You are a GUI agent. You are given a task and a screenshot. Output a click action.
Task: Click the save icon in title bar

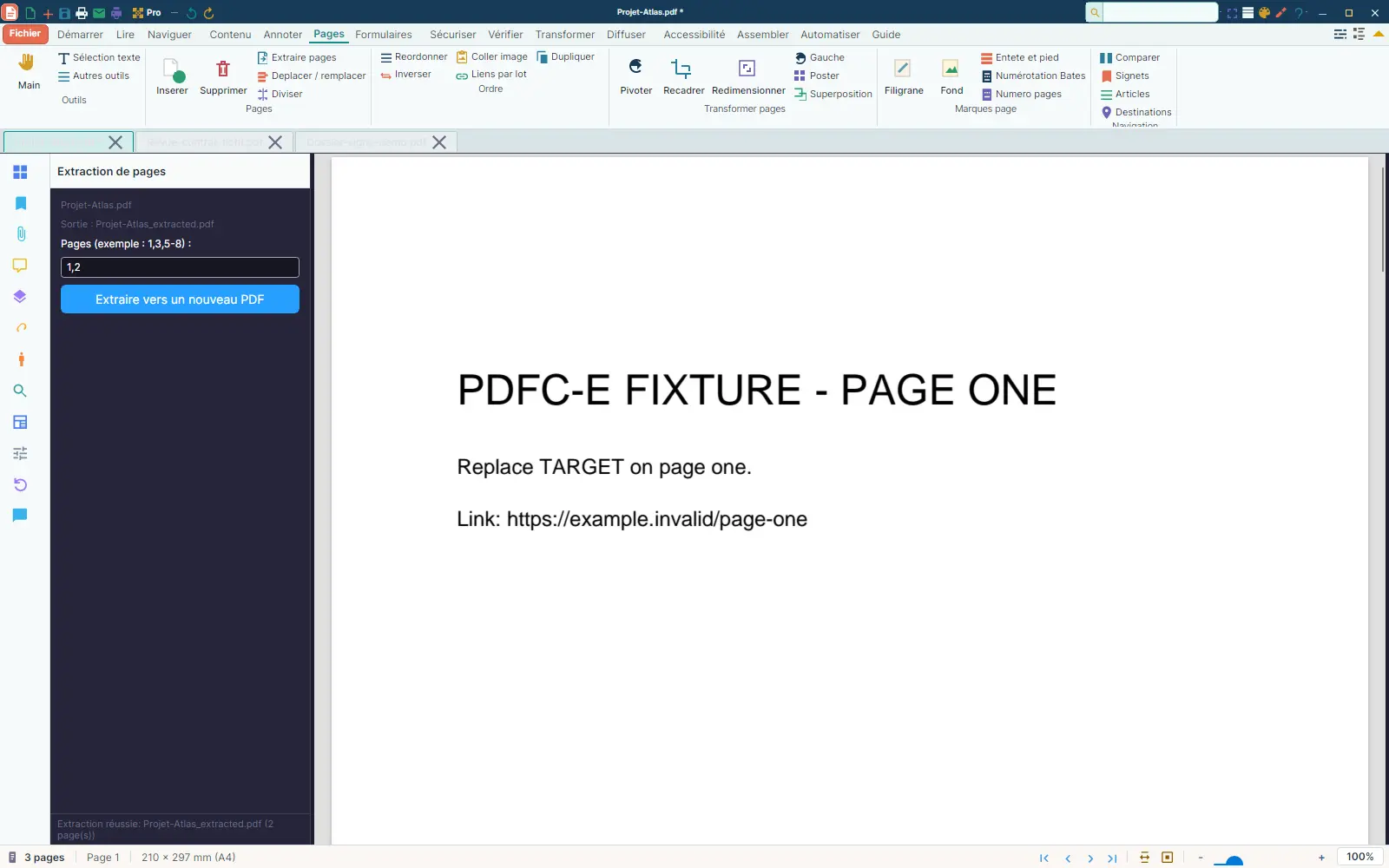click(x=64, y=13)
